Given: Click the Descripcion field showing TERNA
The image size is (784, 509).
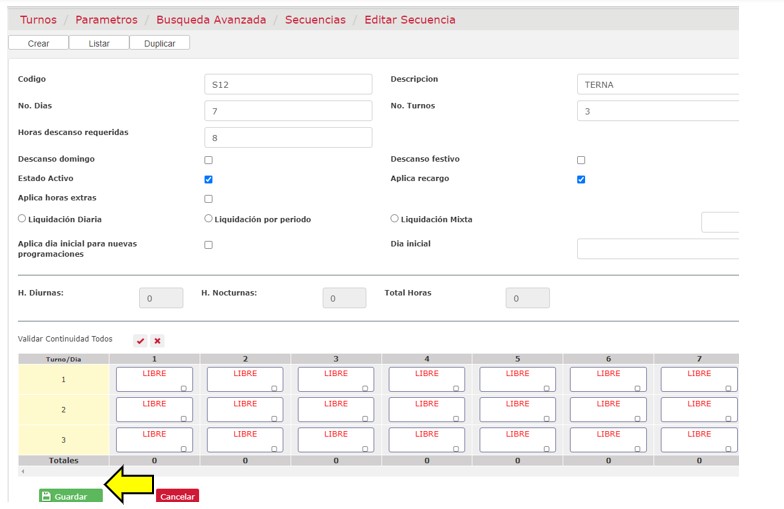Looking at the screenshot, I should (x=658, y=84).
